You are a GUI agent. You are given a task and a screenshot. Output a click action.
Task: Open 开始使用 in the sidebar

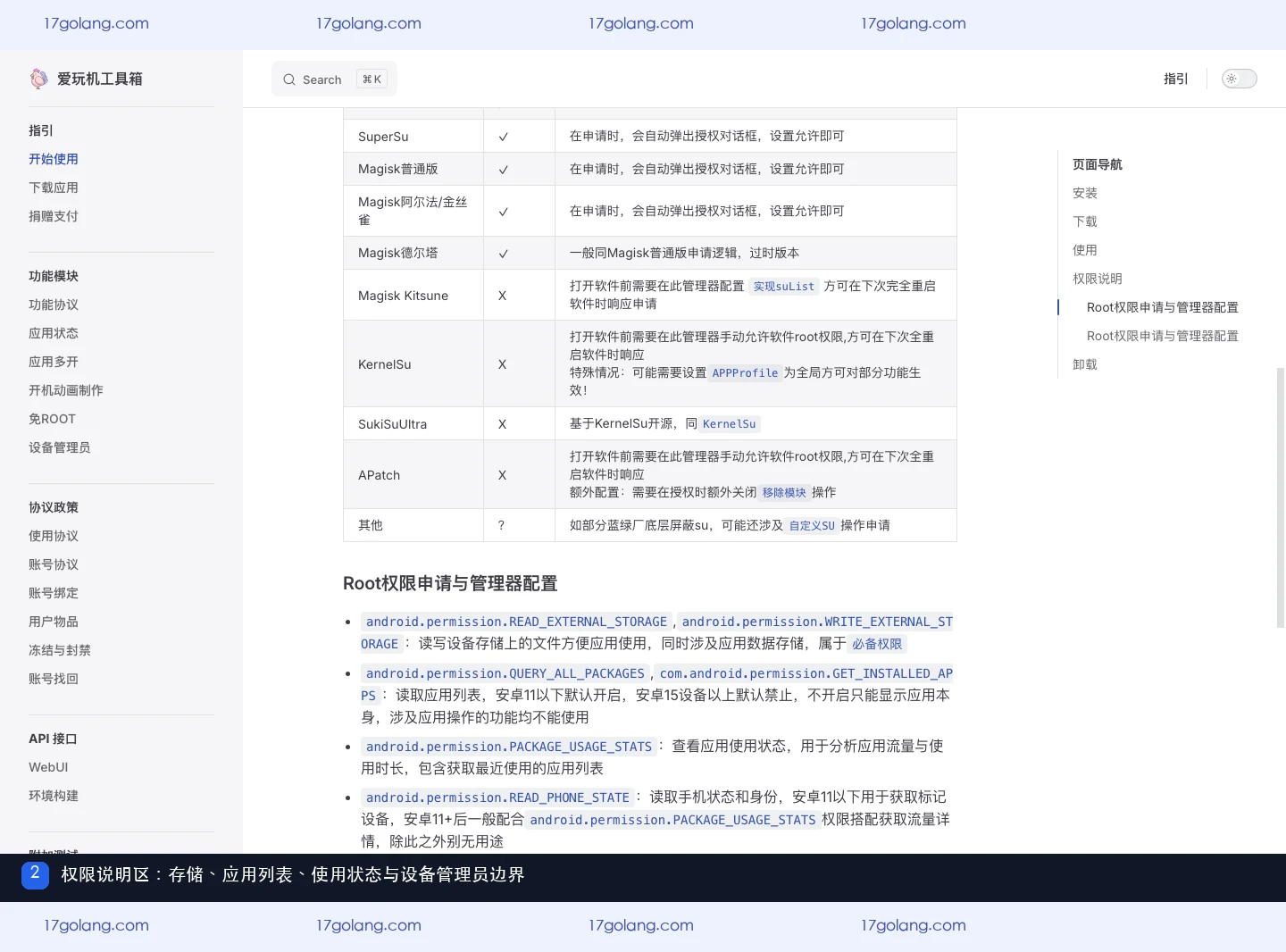54,159
